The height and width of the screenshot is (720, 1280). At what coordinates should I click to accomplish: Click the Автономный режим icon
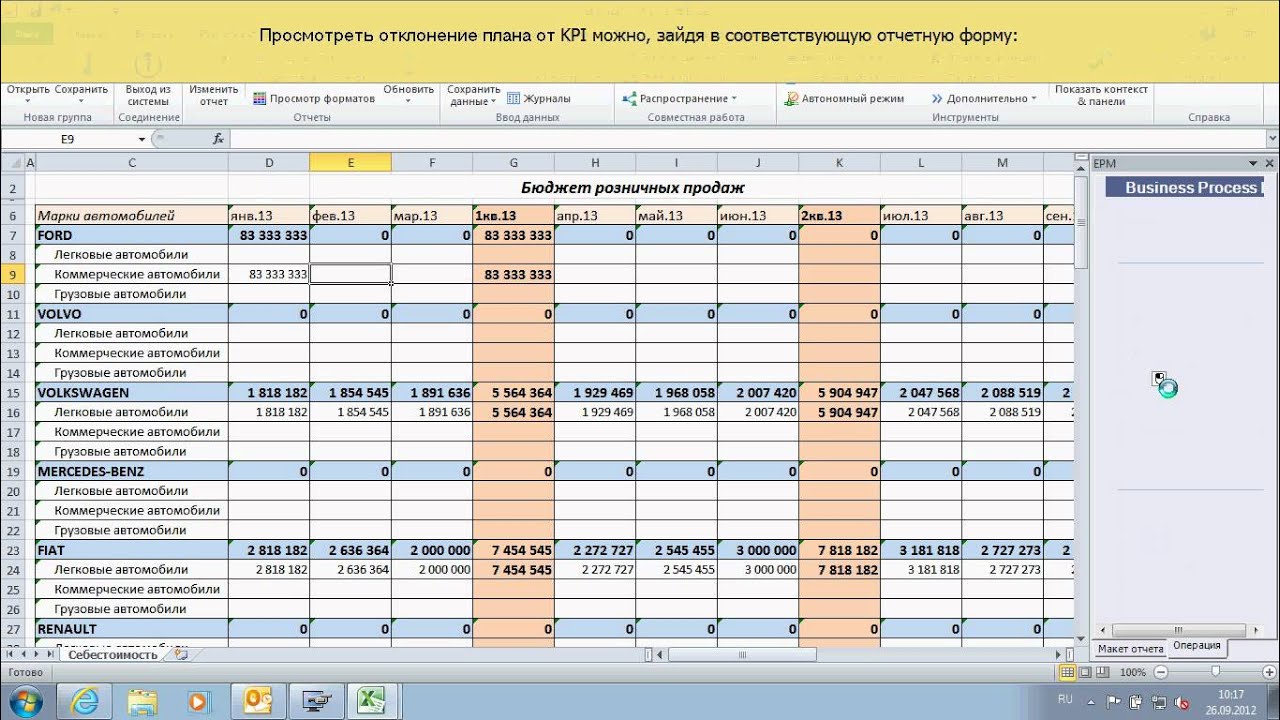(x=792, y=98)
